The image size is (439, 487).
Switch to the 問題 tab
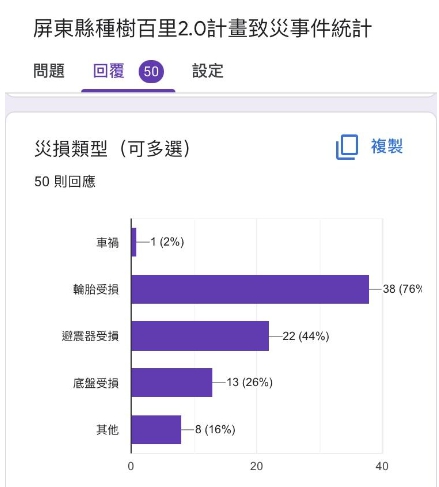click(x=49, y=71)
